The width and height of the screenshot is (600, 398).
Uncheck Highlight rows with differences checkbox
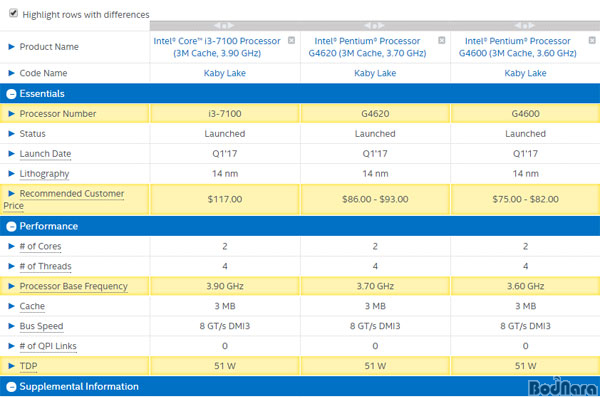pos(13,13)
